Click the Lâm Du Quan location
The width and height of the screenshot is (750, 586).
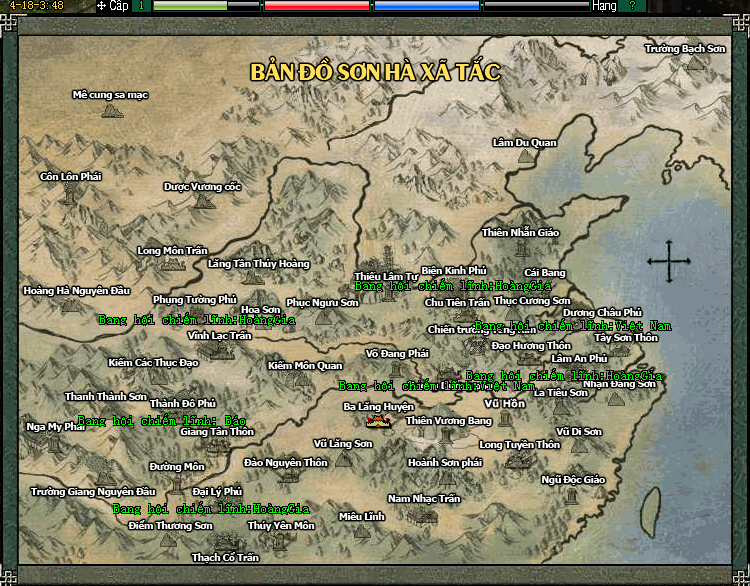click(524, 143)
